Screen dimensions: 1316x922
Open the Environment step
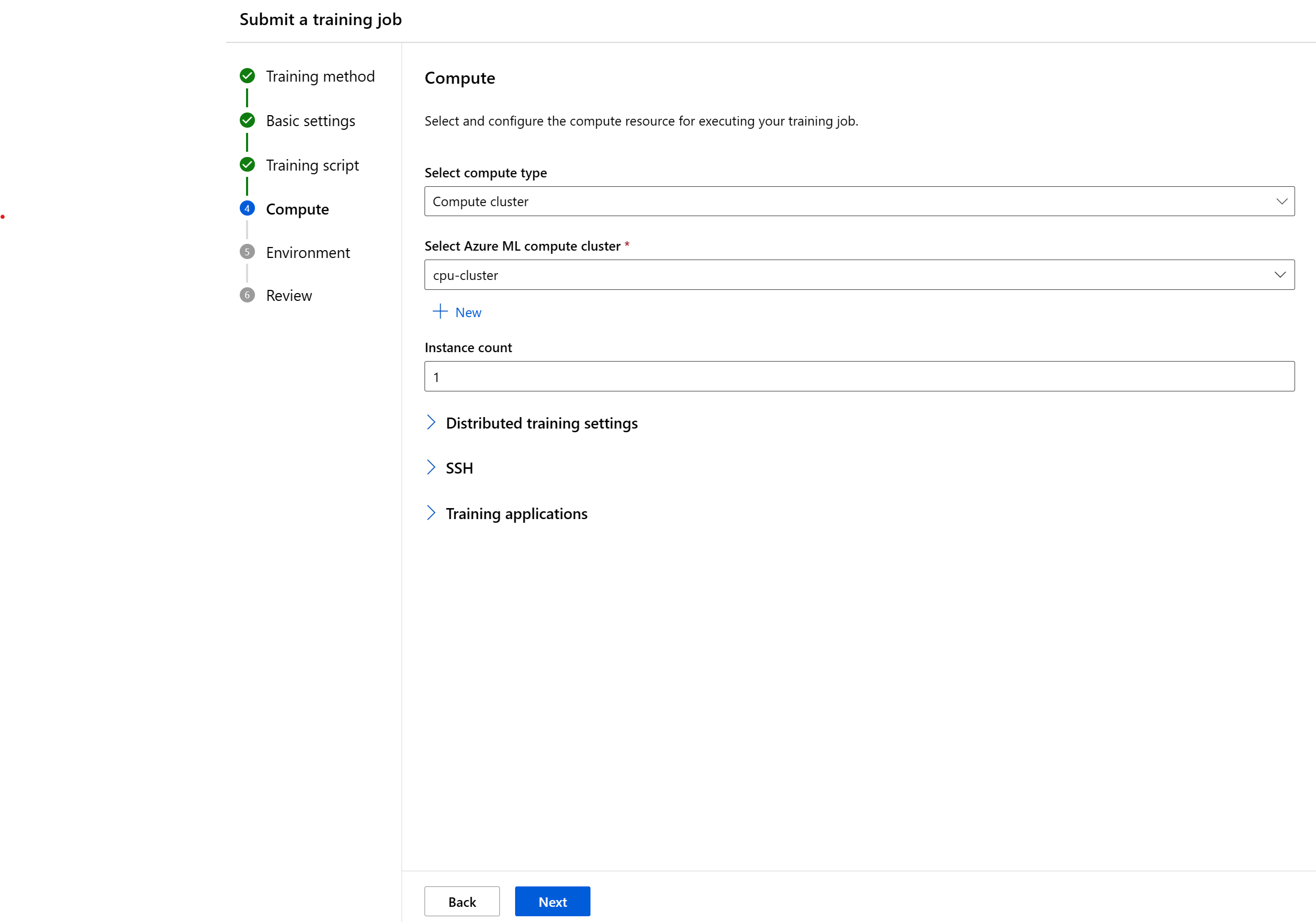(x=308, y=253)
